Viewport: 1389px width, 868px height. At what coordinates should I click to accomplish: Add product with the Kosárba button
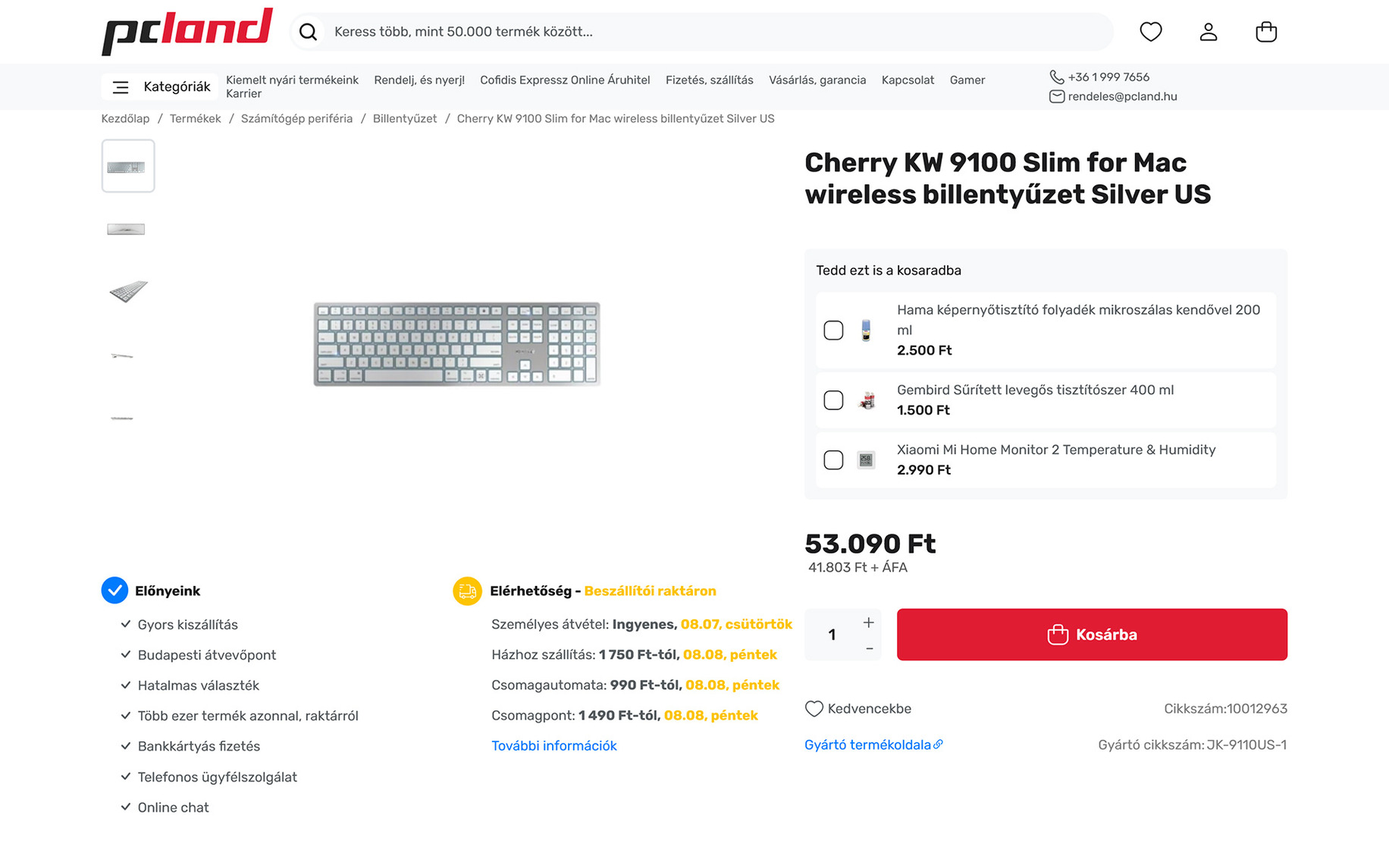coord(1091,635)
